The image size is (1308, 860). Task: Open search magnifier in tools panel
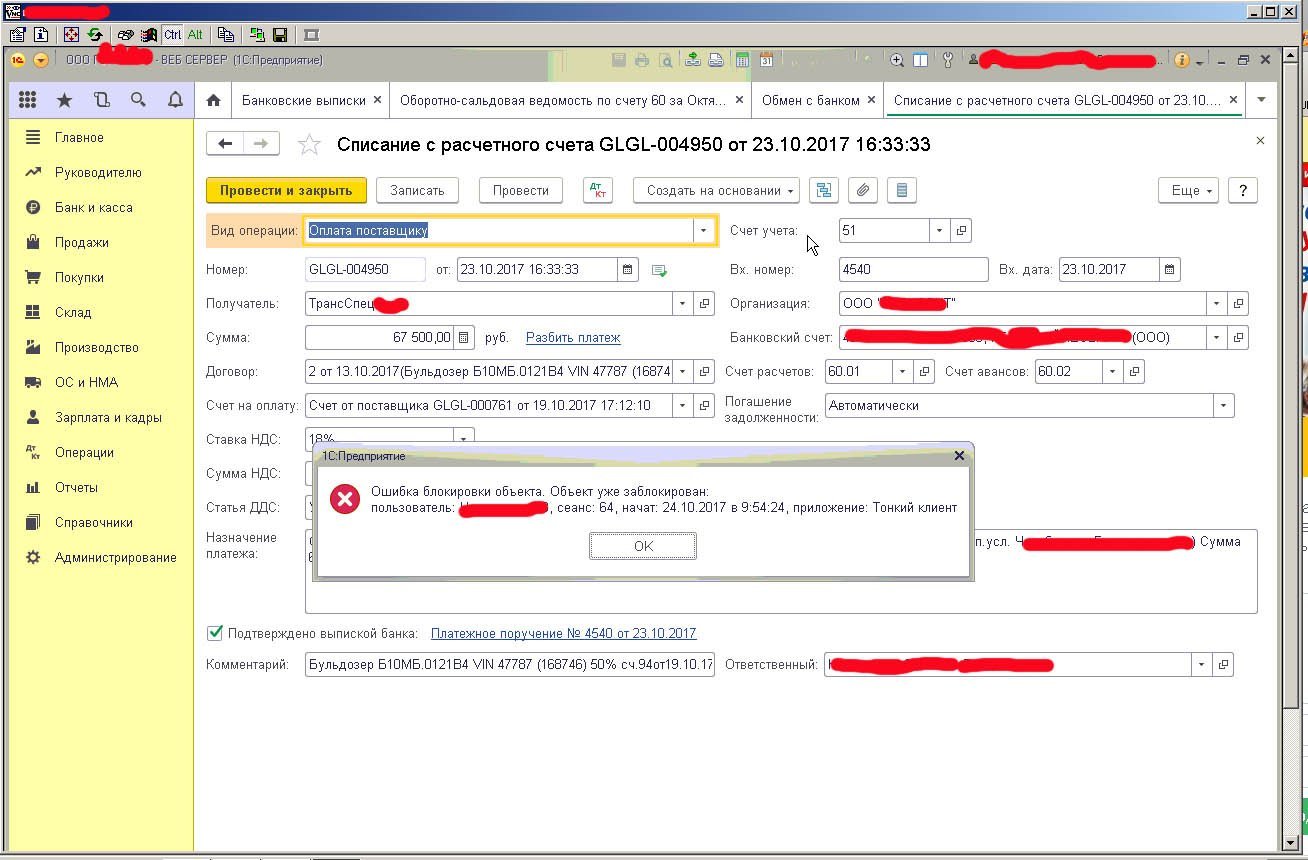coord(138,100)
